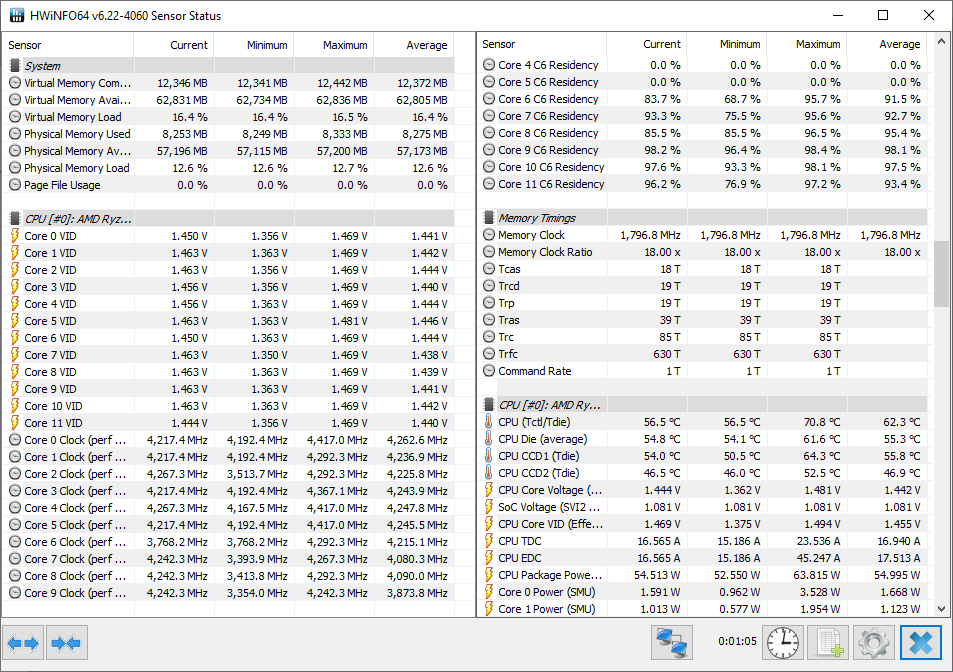
Task: Click the SoC Voltage lightning icon
Action: tap(489, 507)
